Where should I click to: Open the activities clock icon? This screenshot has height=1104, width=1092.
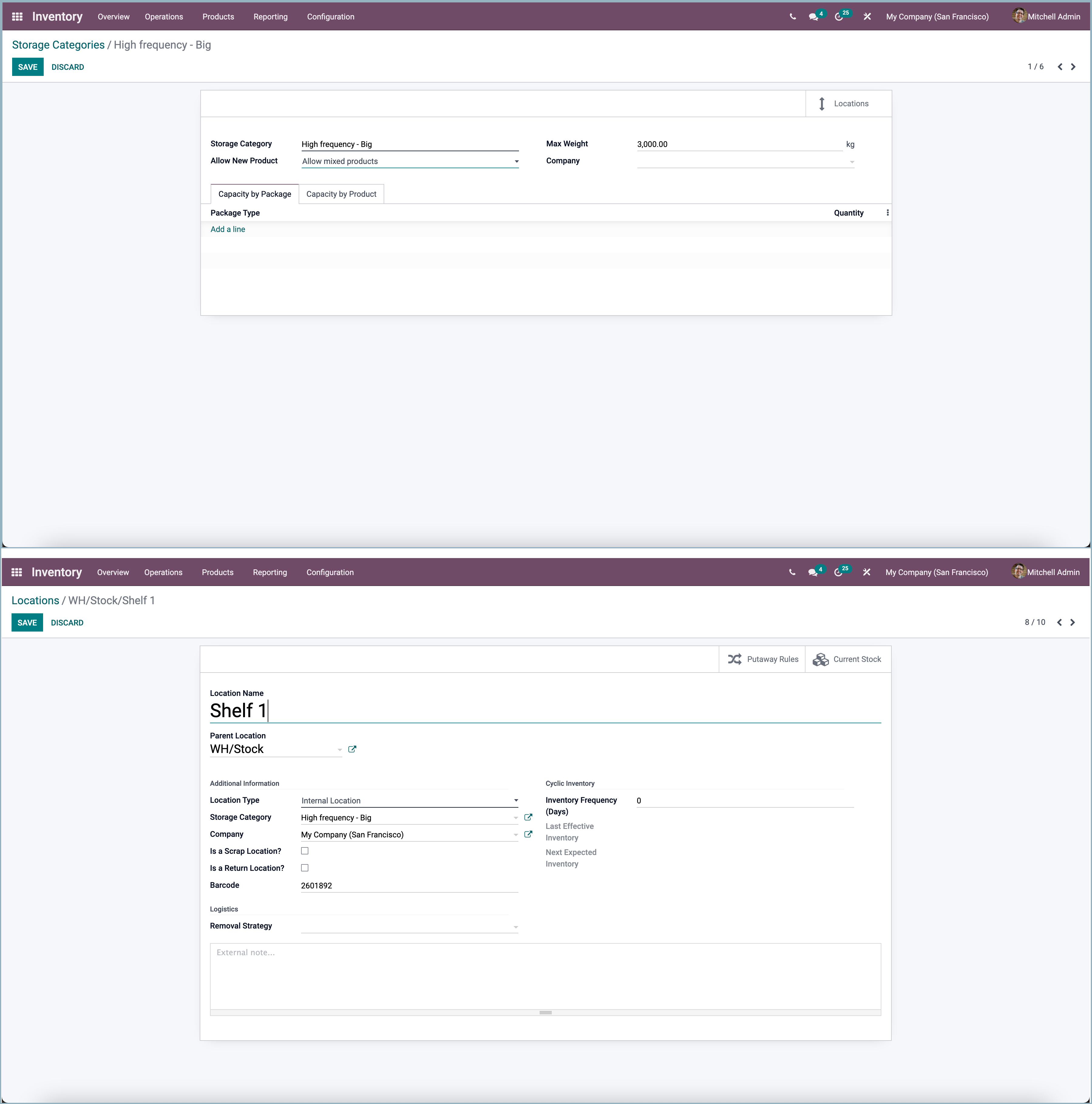click(839, 17)
